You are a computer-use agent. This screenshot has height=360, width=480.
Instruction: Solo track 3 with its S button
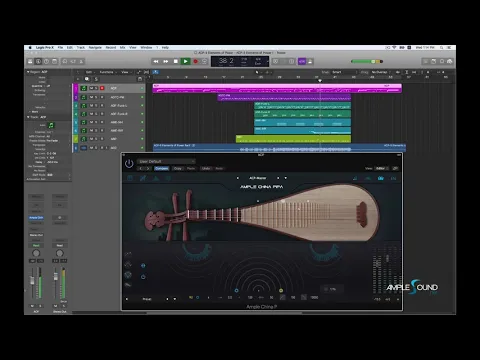pyautogui.click(x=97, y=105)
